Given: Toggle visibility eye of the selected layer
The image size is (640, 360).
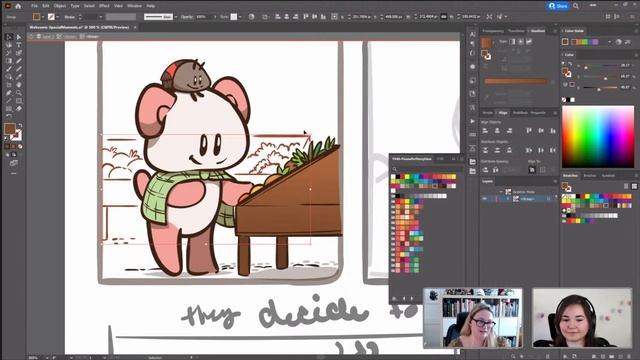Looking at the screenshot, I should 485,199.
